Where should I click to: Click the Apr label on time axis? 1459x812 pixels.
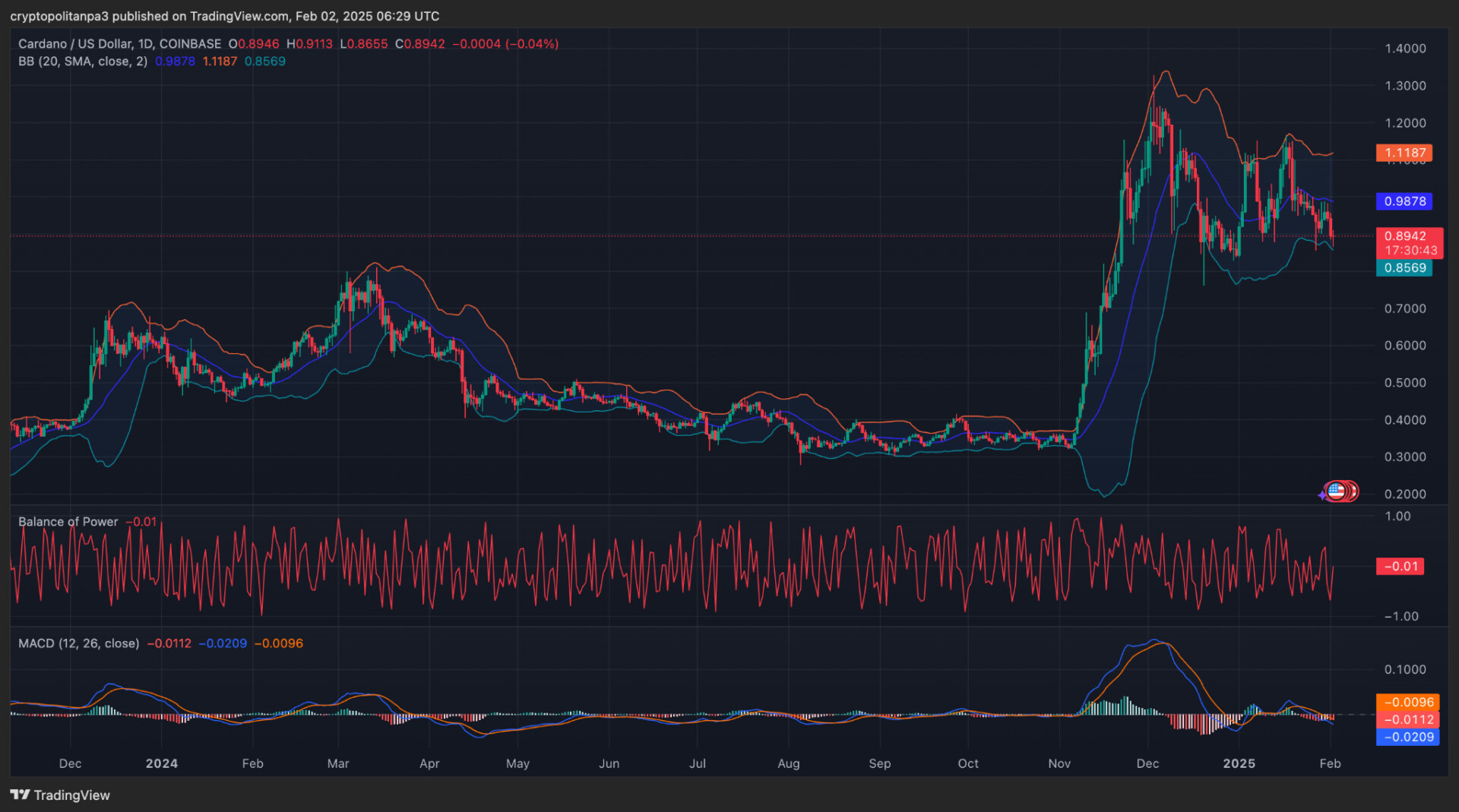429,764
